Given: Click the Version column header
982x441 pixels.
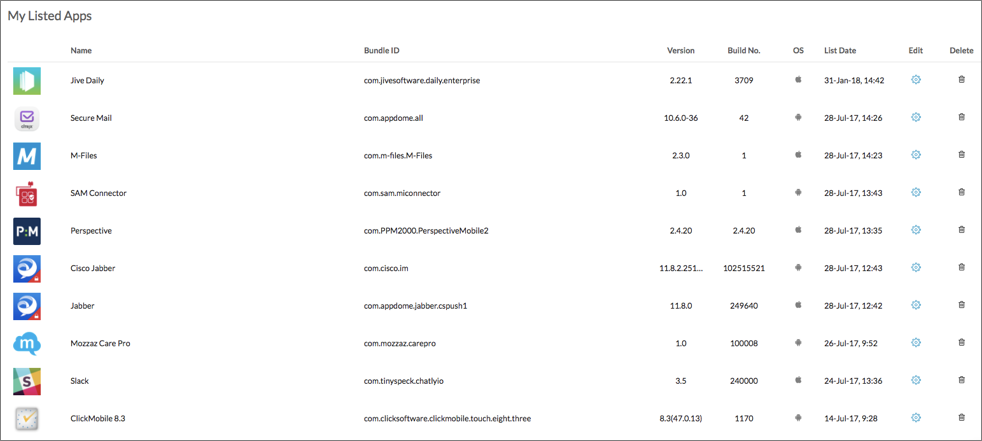Looking at the screenshot, I should click(x=681, y=51).
